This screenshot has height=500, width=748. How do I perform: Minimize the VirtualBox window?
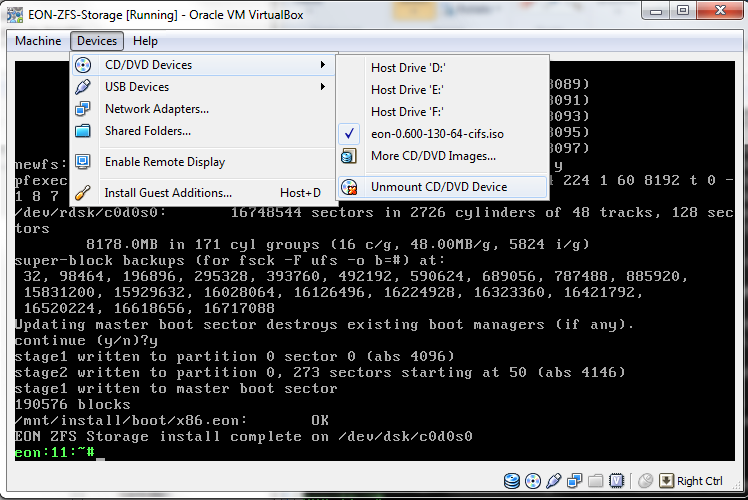656,10
